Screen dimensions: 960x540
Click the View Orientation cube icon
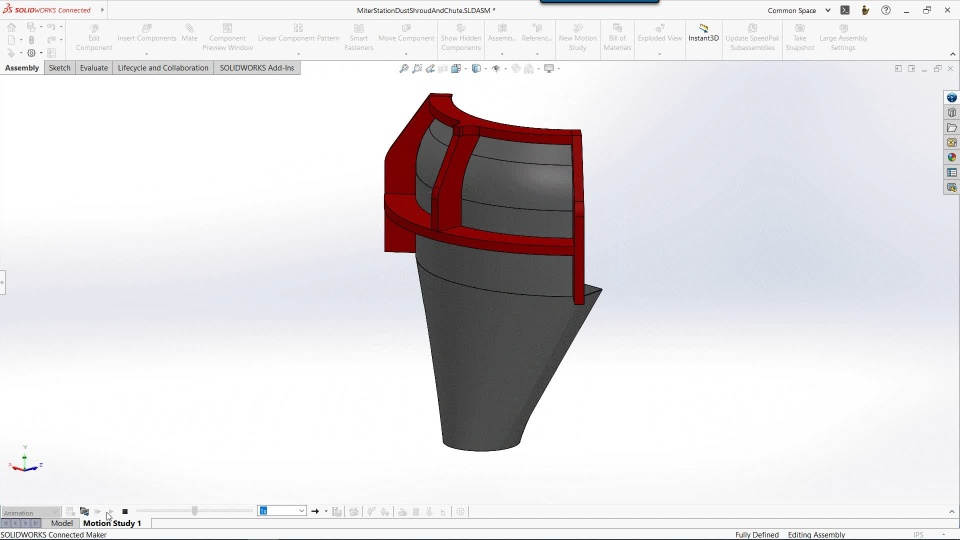456,69
